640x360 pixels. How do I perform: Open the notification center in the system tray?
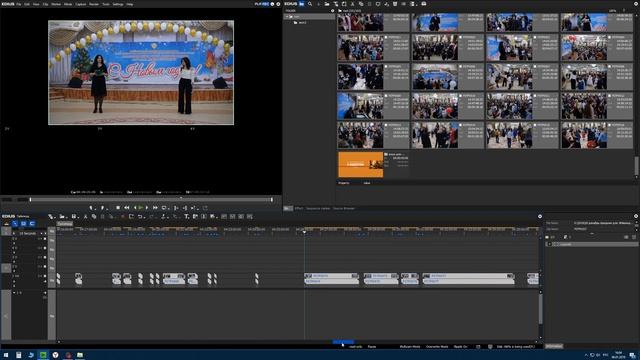[x=632, y=356]
